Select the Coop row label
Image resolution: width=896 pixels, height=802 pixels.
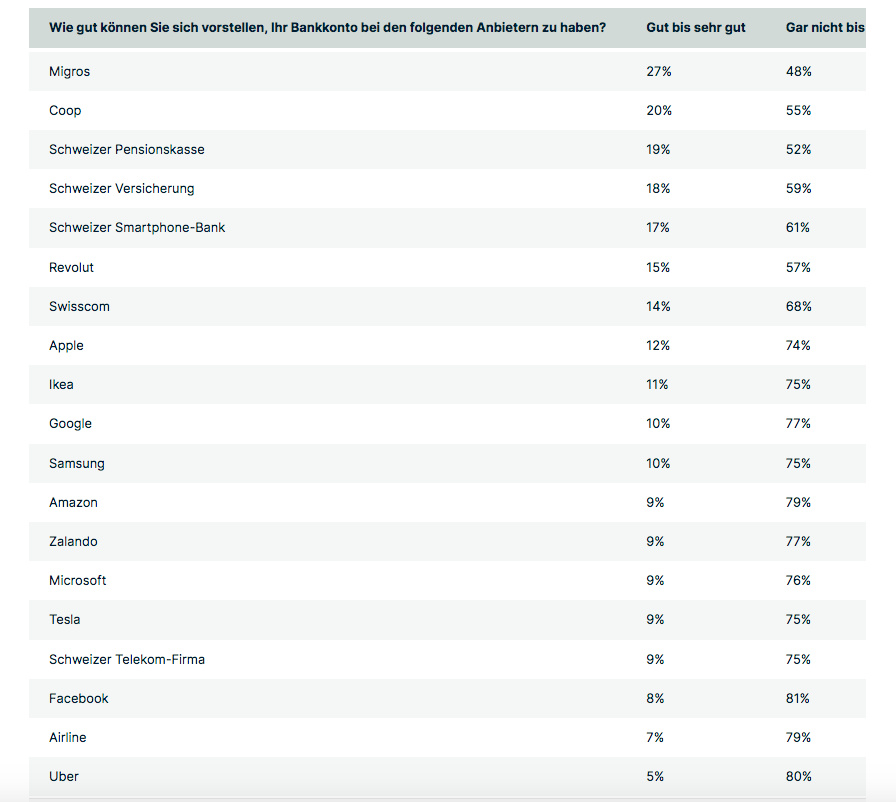point(65,111)
